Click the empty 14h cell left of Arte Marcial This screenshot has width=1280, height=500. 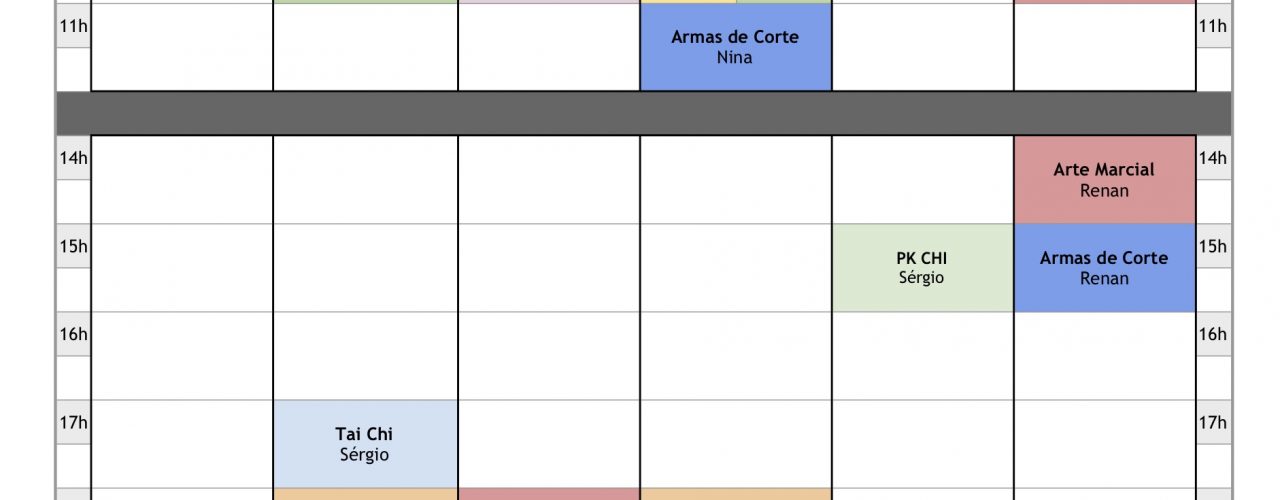(922, 180)
